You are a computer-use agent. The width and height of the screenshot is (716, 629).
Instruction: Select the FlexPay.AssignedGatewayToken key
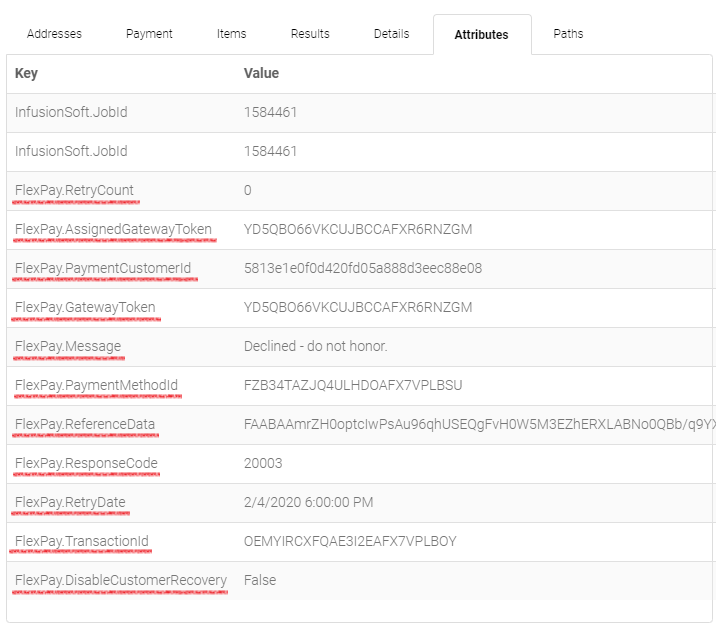pyautogui.click(x=113, y=229)
